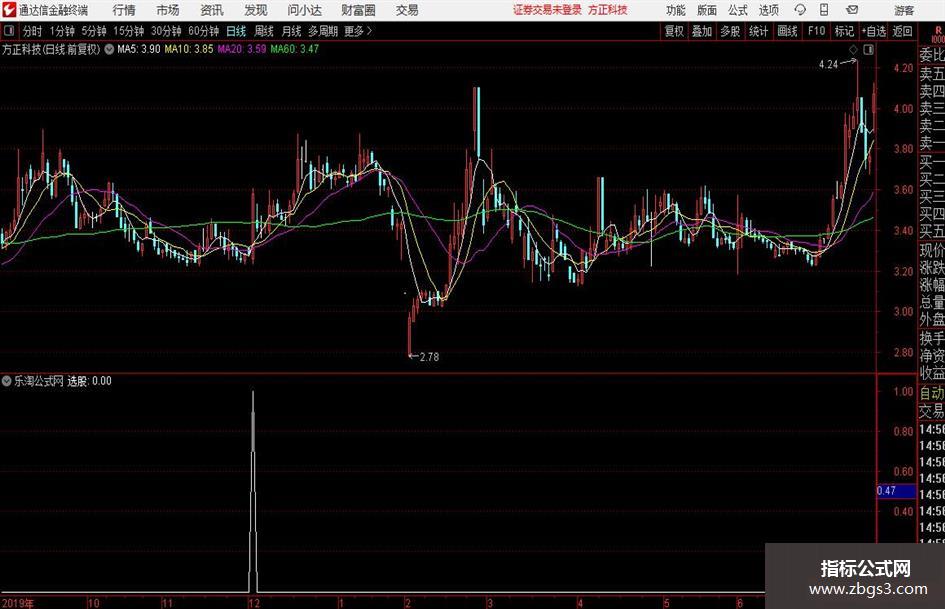Click the MA20: 3.59 indicator value
Image resolution: width=945 pixels, height=609 pixels.
click(242, 49)
